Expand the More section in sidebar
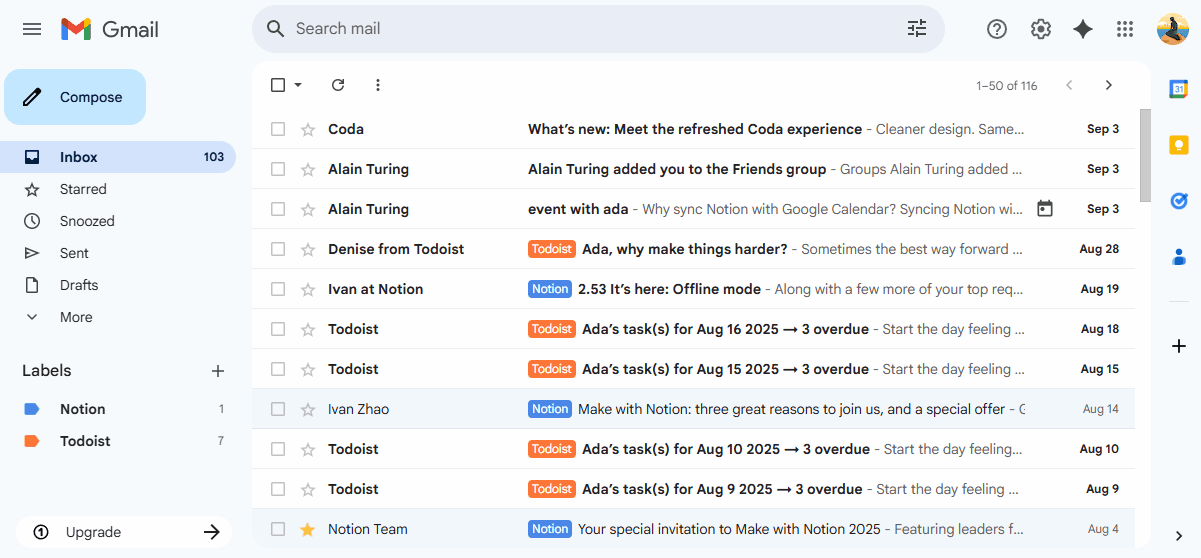The height and width of the screenshot is (558, 1201). (75, 317)
